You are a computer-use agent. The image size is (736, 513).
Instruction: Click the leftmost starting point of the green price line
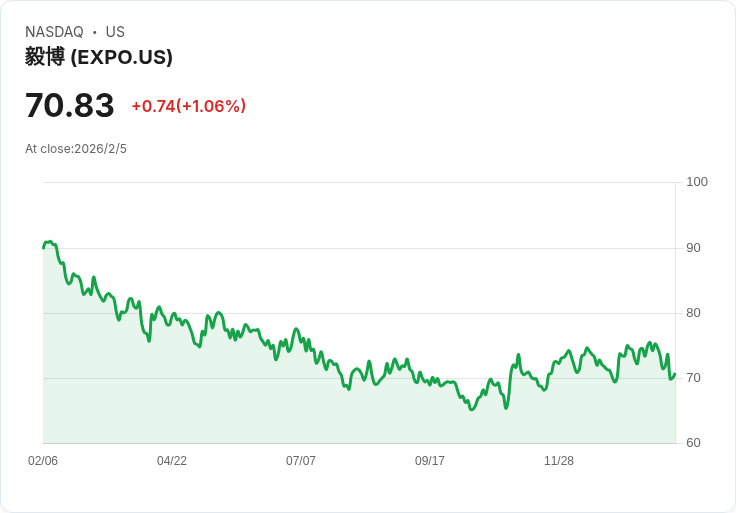tap(44, 246)
